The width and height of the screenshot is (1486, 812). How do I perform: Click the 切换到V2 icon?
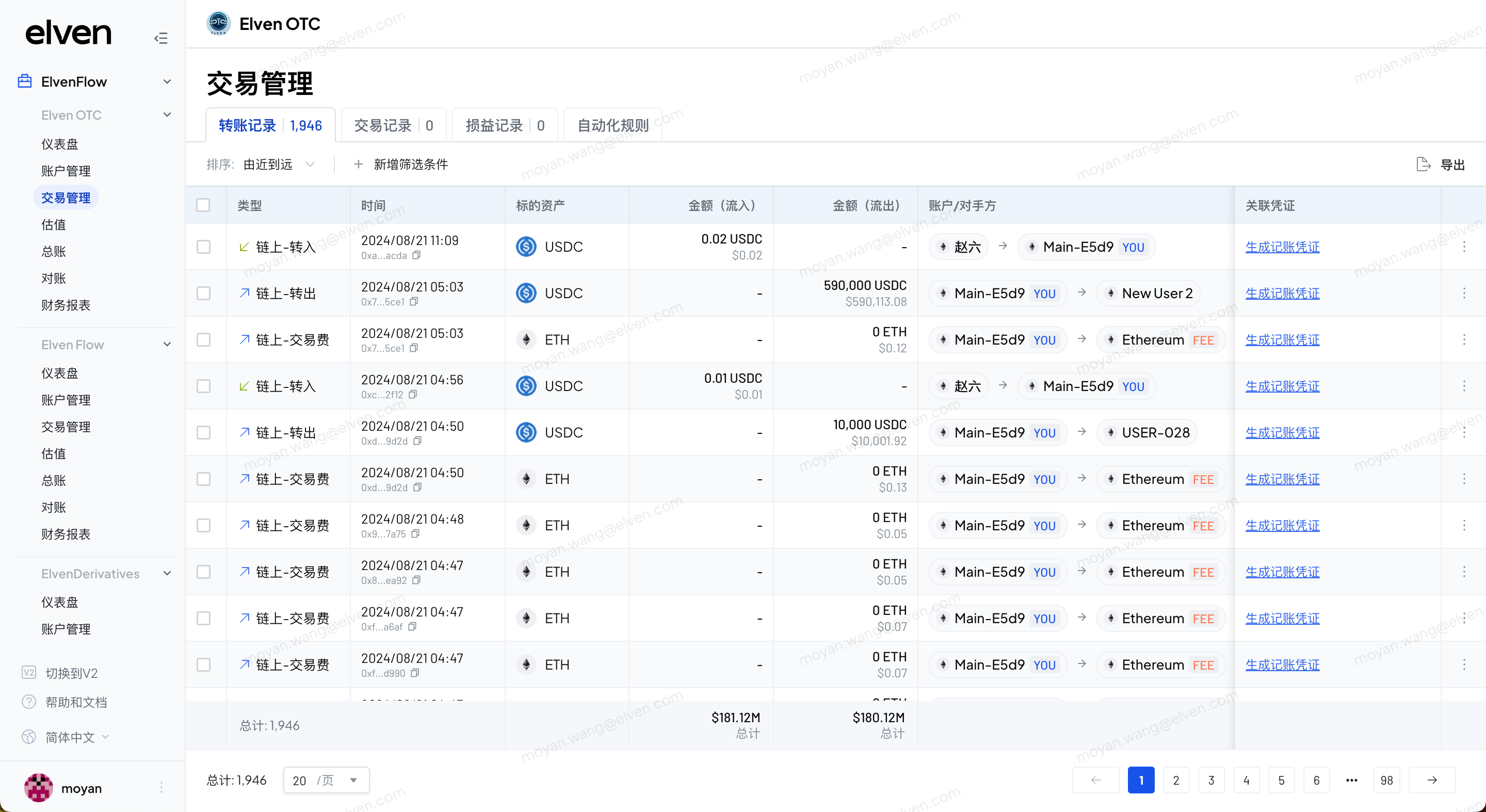29,672
